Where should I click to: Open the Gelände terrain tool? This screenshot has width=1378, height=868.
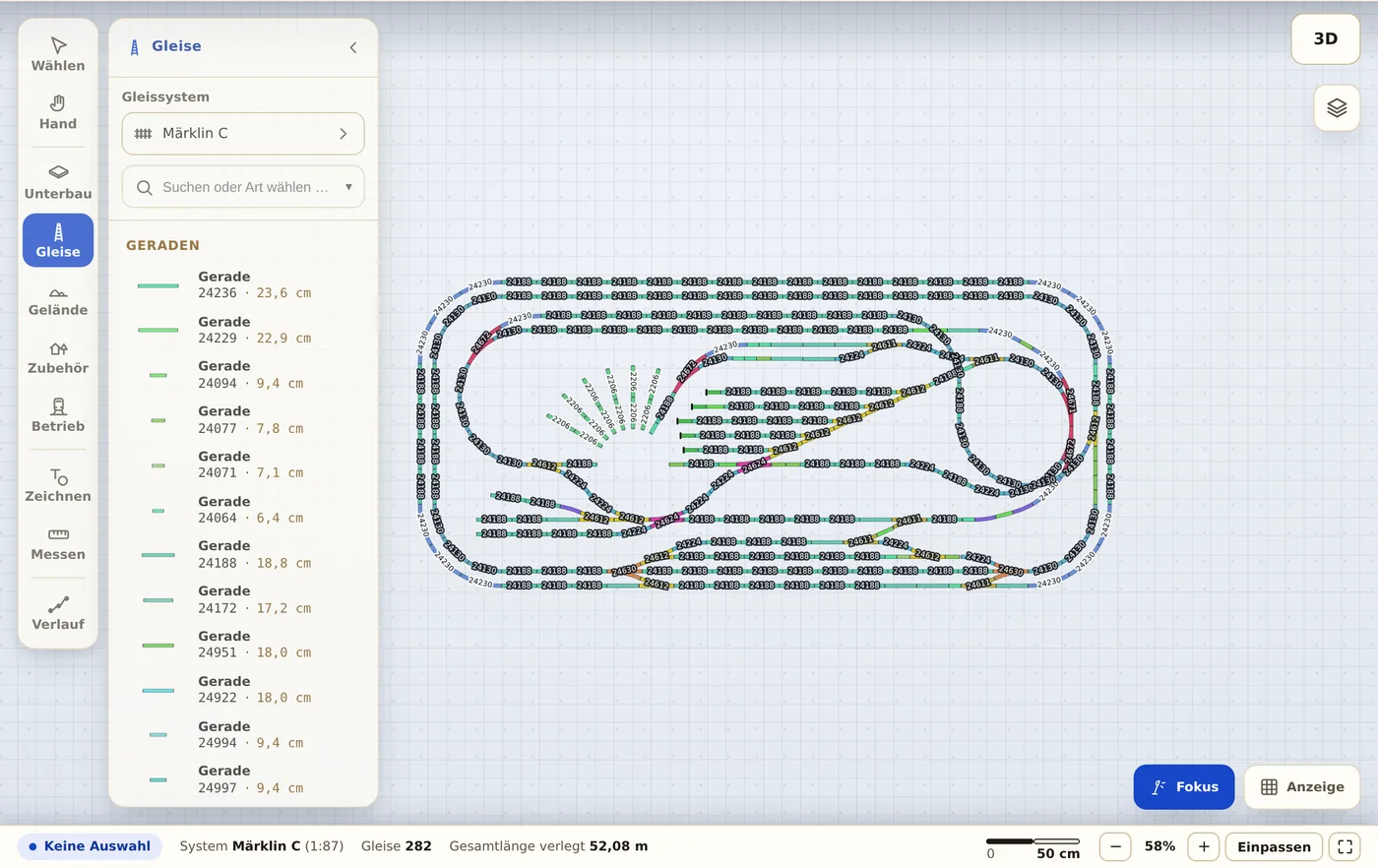58,298
